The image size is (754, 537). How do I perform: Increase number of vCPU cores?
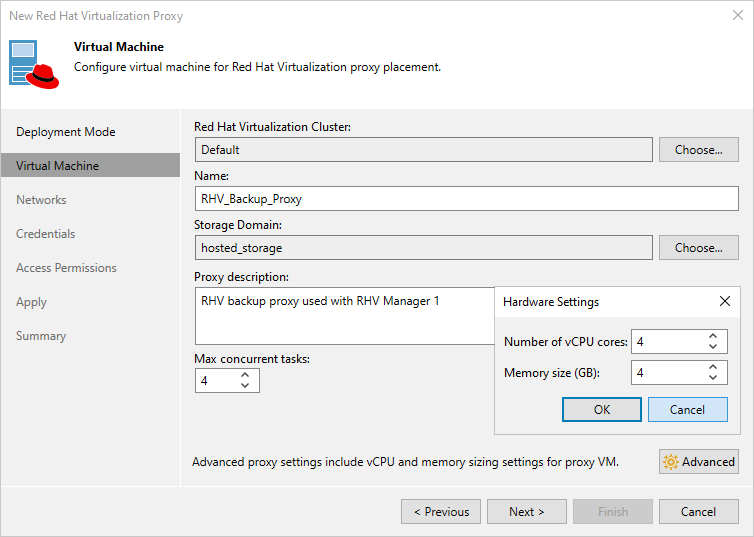pyautogui.click(x=712, y=337)
